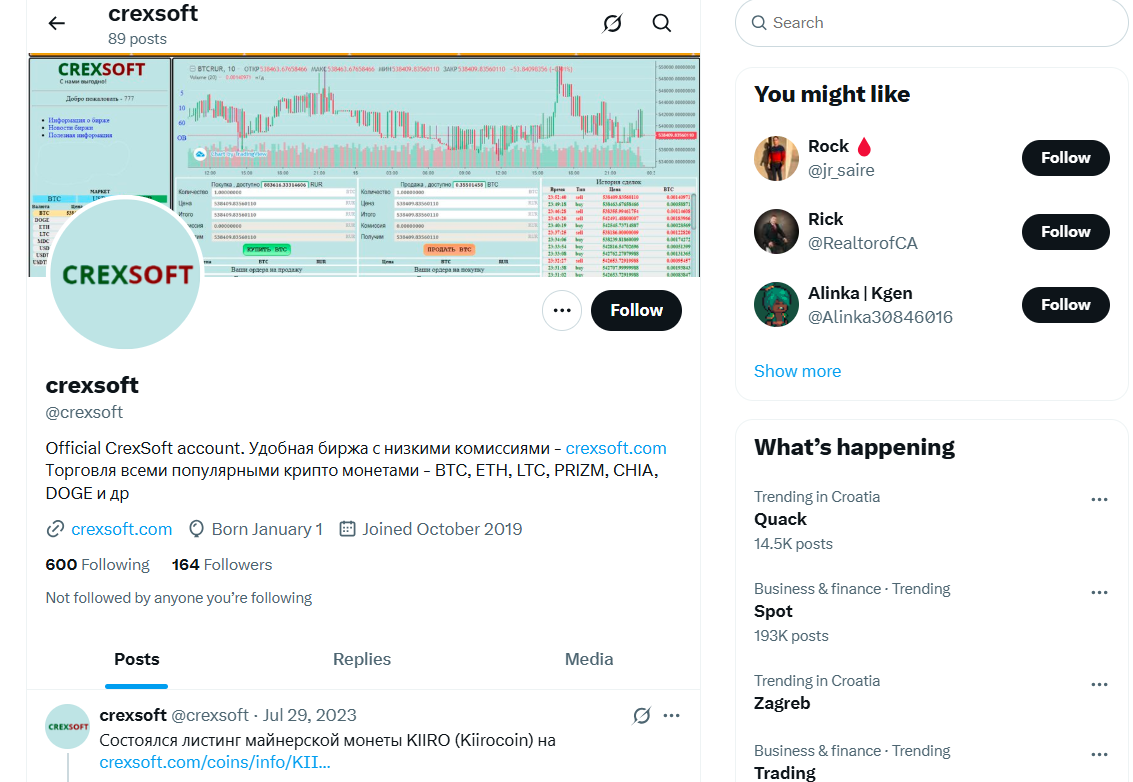Viewport: 1133px width, 782px height.
Task: Open Rock's profile avatar
Action: pos(776,158)
